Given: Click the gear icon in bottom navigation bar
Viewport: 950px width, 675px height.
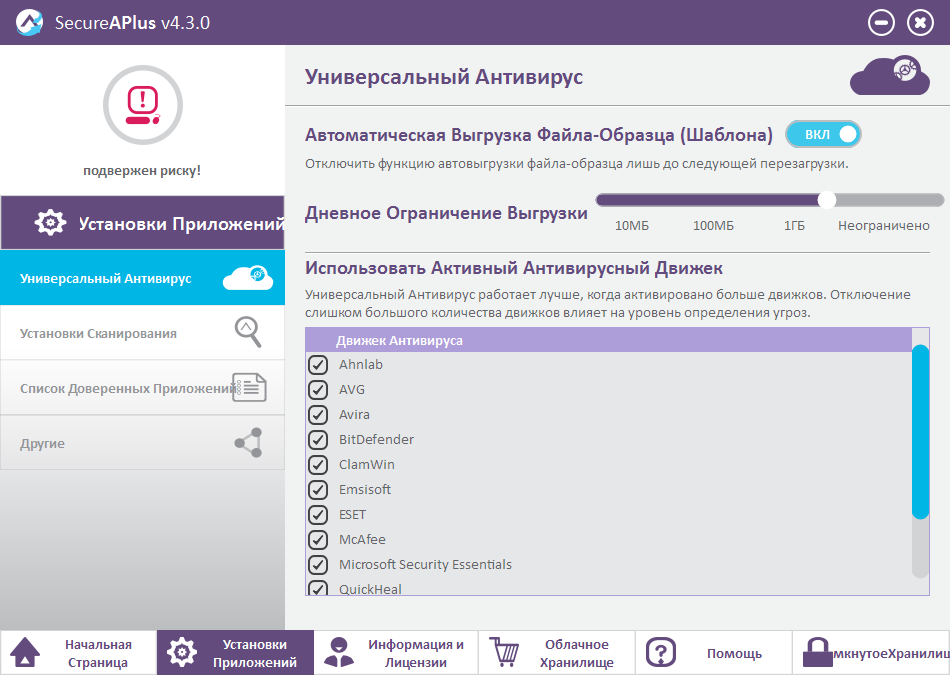Looking at the screenshot, I should pyautogui.click(x=182, y=653).
